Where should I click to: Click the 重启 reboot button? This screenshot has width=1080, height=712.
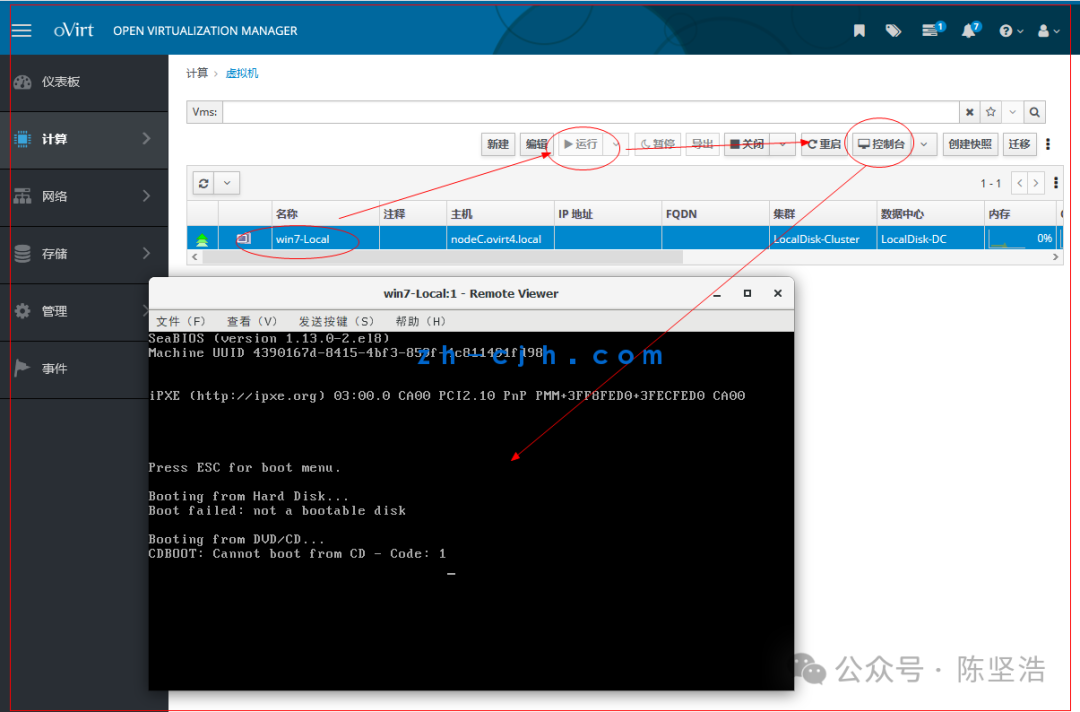(824, 144)
